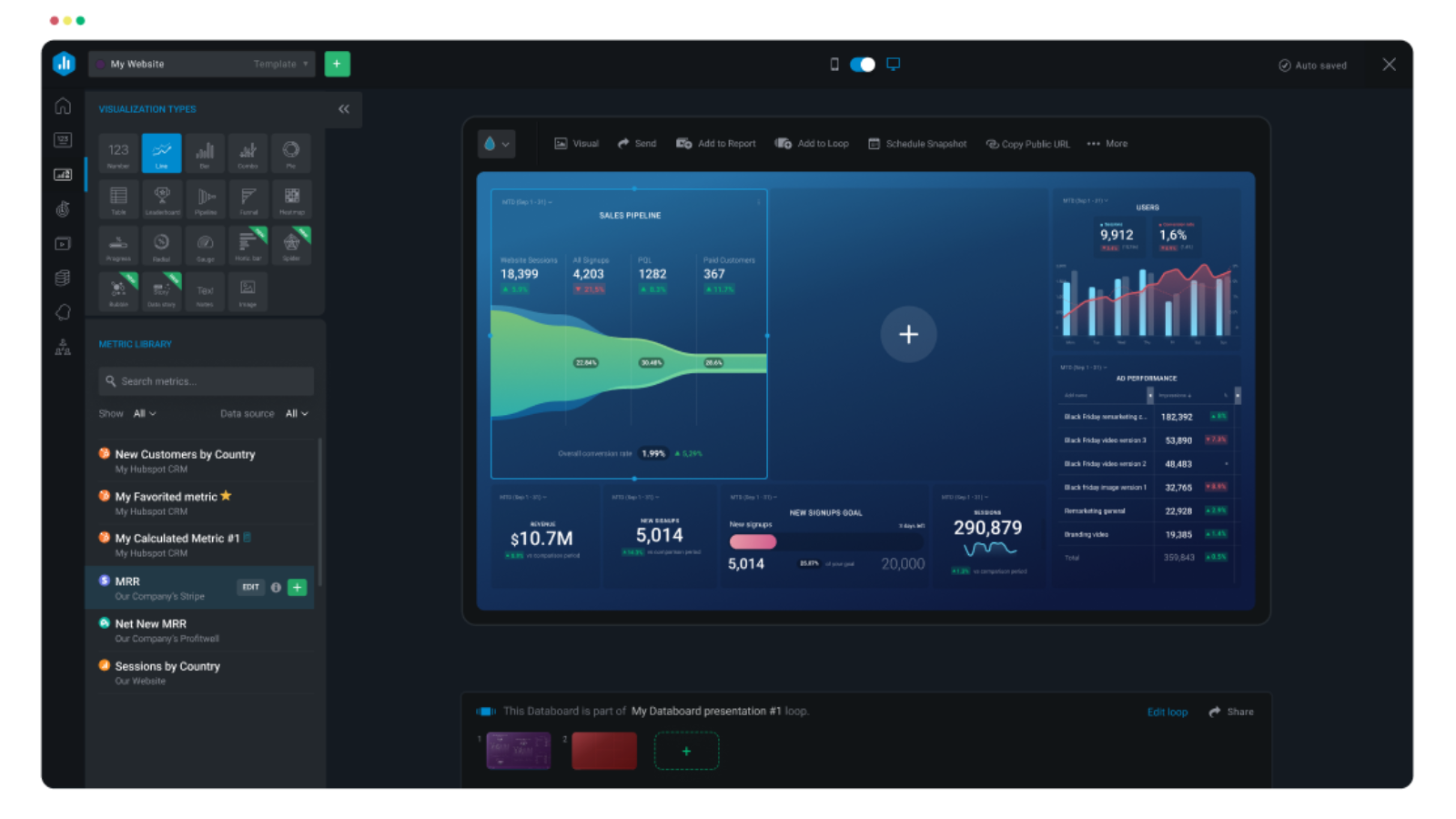Viewport: 1456px width, 819px height.
Task: Click the EDIT button on MRR
Action: click(x=251, y=588)
